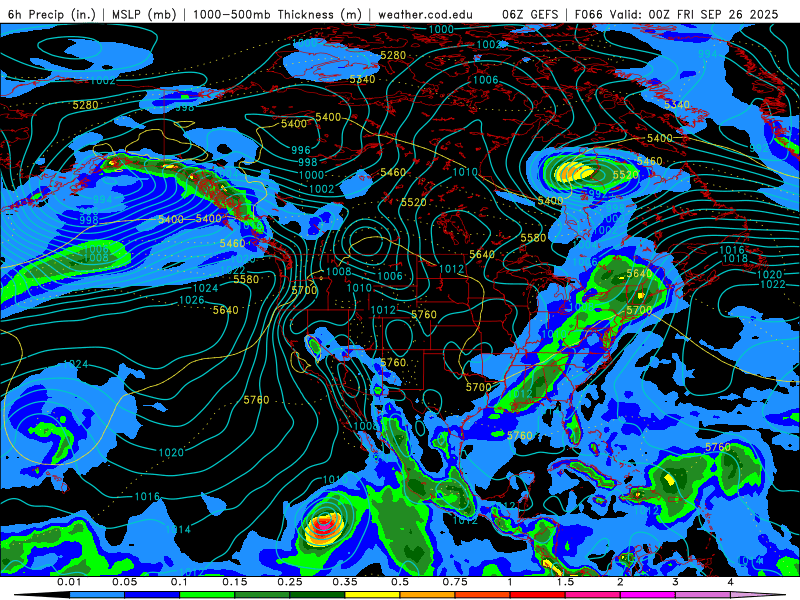This screenshot has height=600, width=800.
Task: Click the yellow precipitation maximum near Hudson Bay
Action: tap(574, 172)
